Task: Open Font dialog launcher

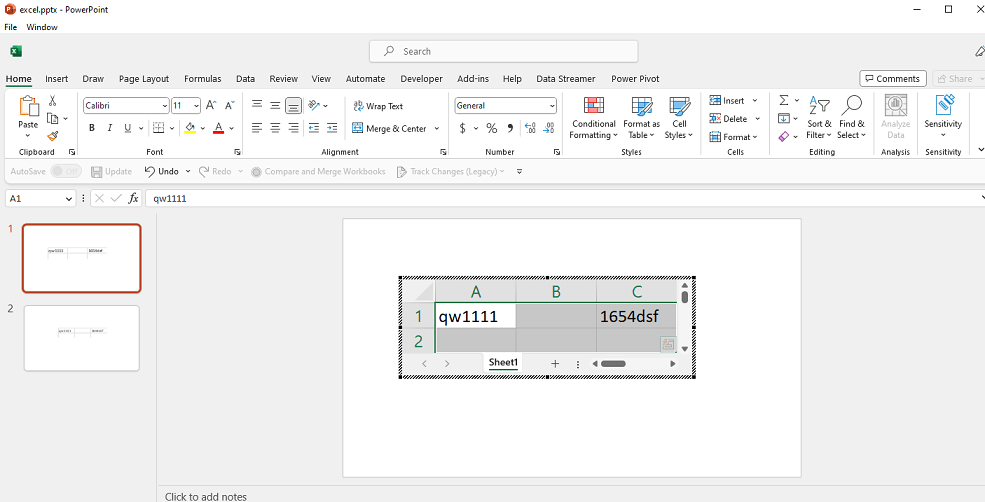Action: point(237,152)
